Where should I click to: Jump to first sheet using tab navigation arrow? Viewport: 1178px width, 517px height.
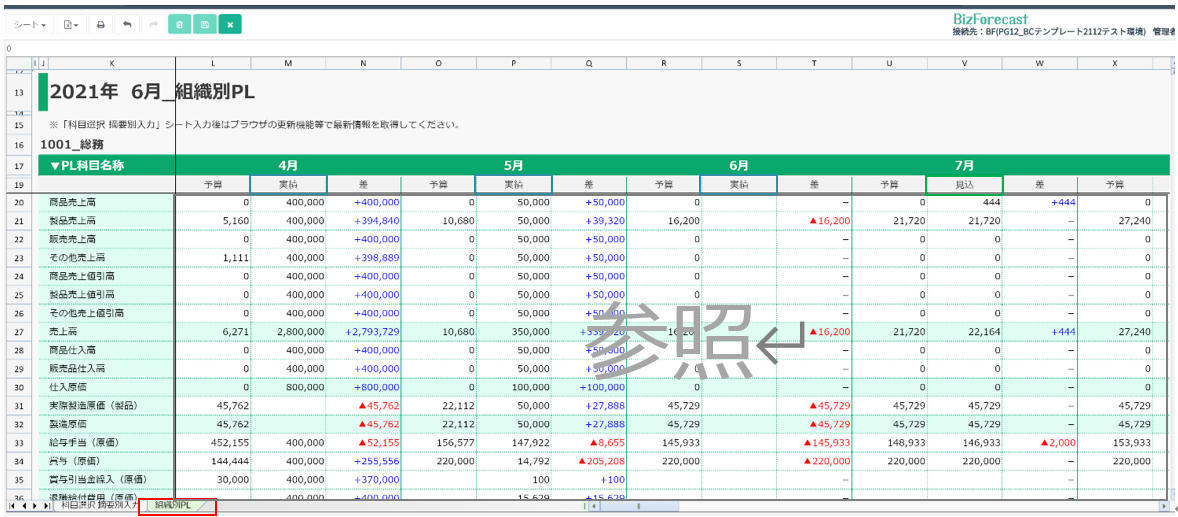pos(12,507)
